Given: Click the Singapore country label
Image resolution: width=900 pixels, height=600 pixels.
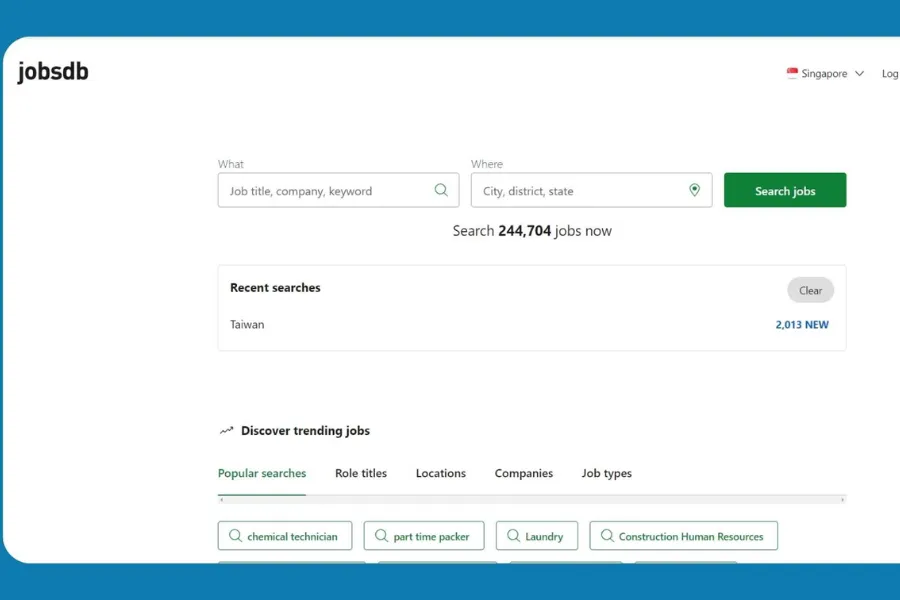Looking at the screenshot, I should point(824,73).
